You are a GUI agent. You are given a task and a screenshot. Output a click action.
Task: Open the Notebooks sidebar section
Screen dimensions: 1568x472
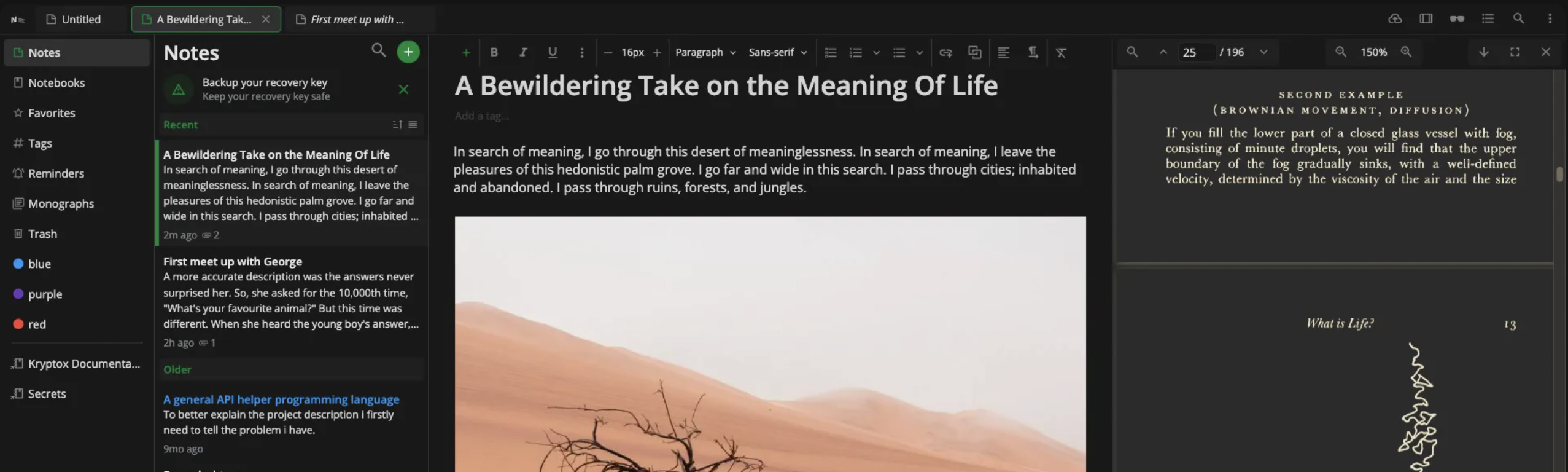[x=76, y=82]
